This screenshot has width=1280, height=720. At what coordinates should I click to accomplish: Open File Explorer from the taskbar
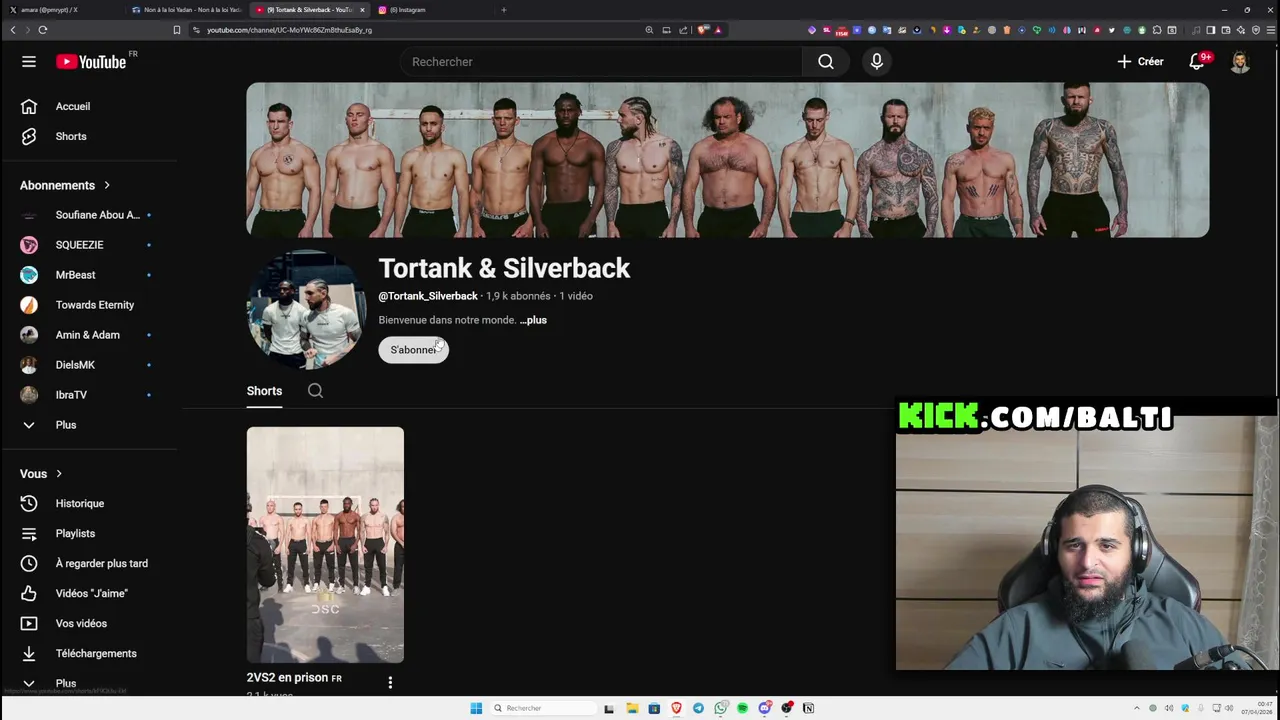(632, 708)
